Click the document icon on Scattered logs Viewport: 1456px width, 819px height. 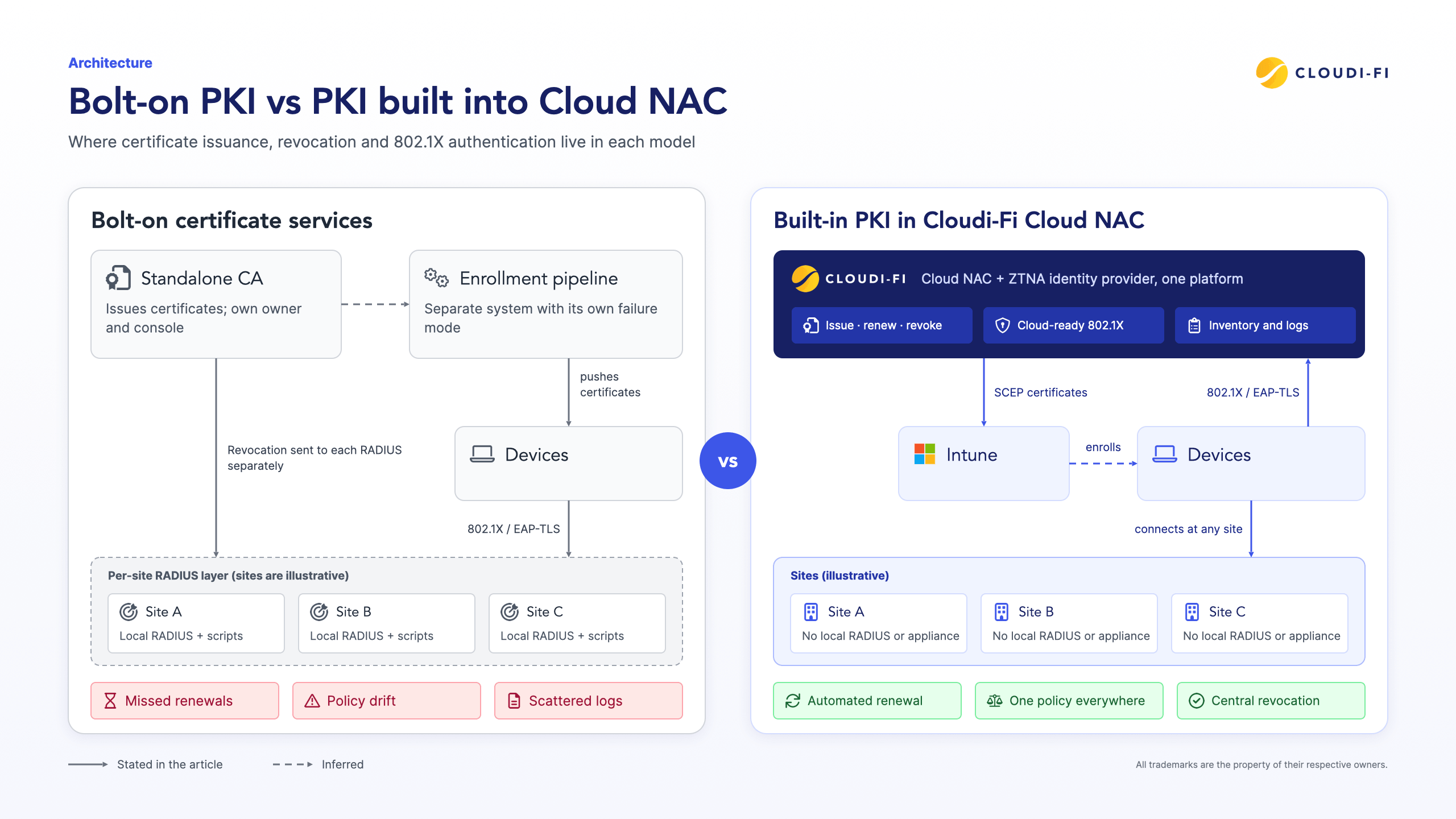(514, 701)
